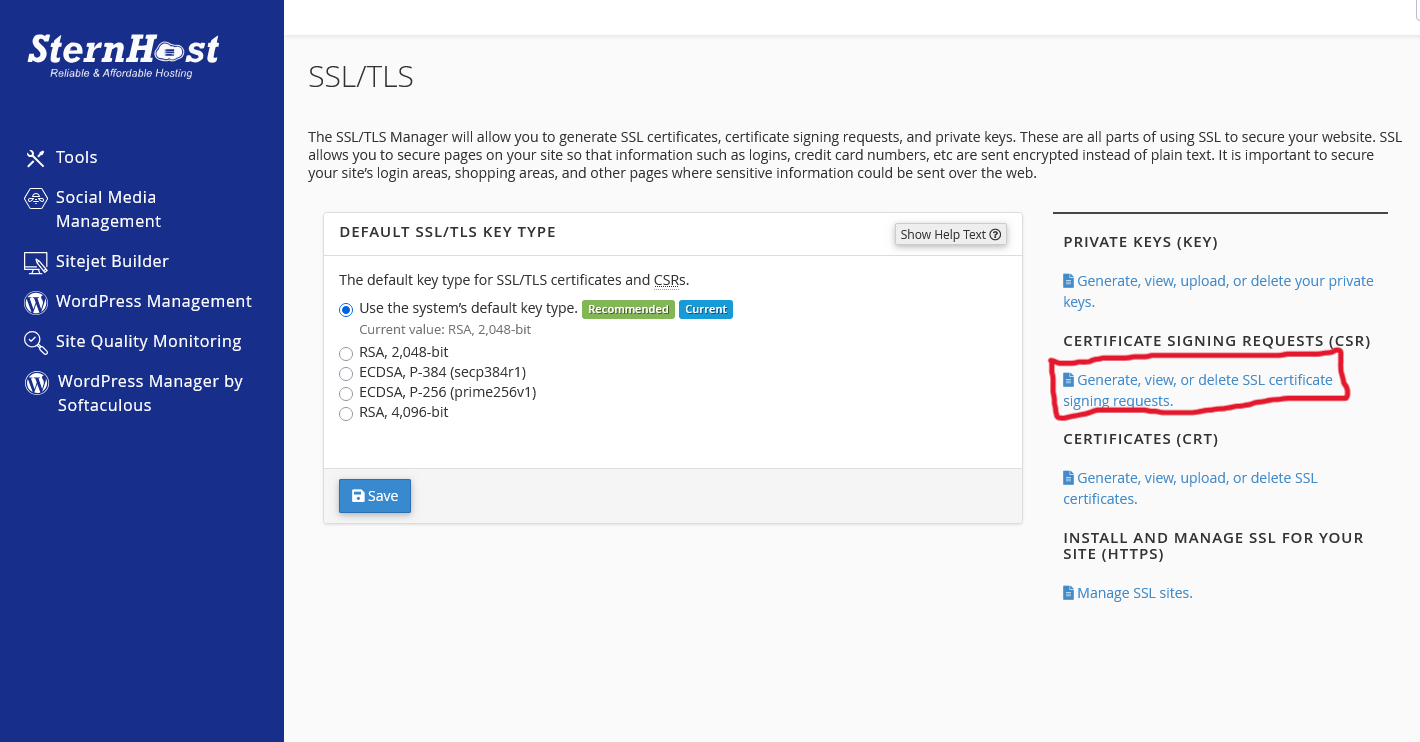The width and height of the screenshot is (1420, 742).
Task: Choose ECDSA, P-256 (prime256v1) option
Action: (x=346, y=393)
